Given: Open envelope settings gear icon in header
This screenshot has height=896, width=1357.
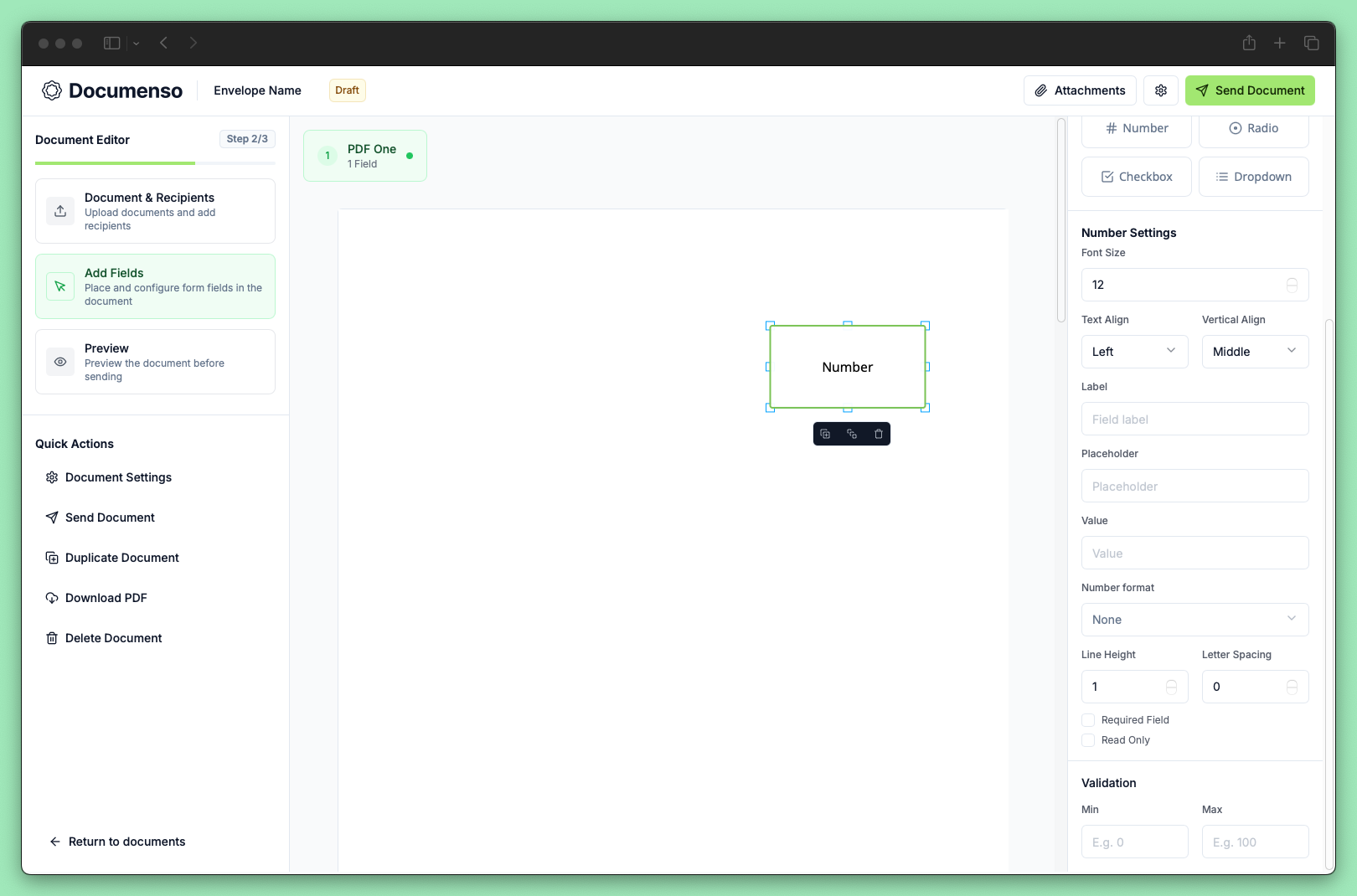Looking at the screenshot, I should coord(1161,90).
